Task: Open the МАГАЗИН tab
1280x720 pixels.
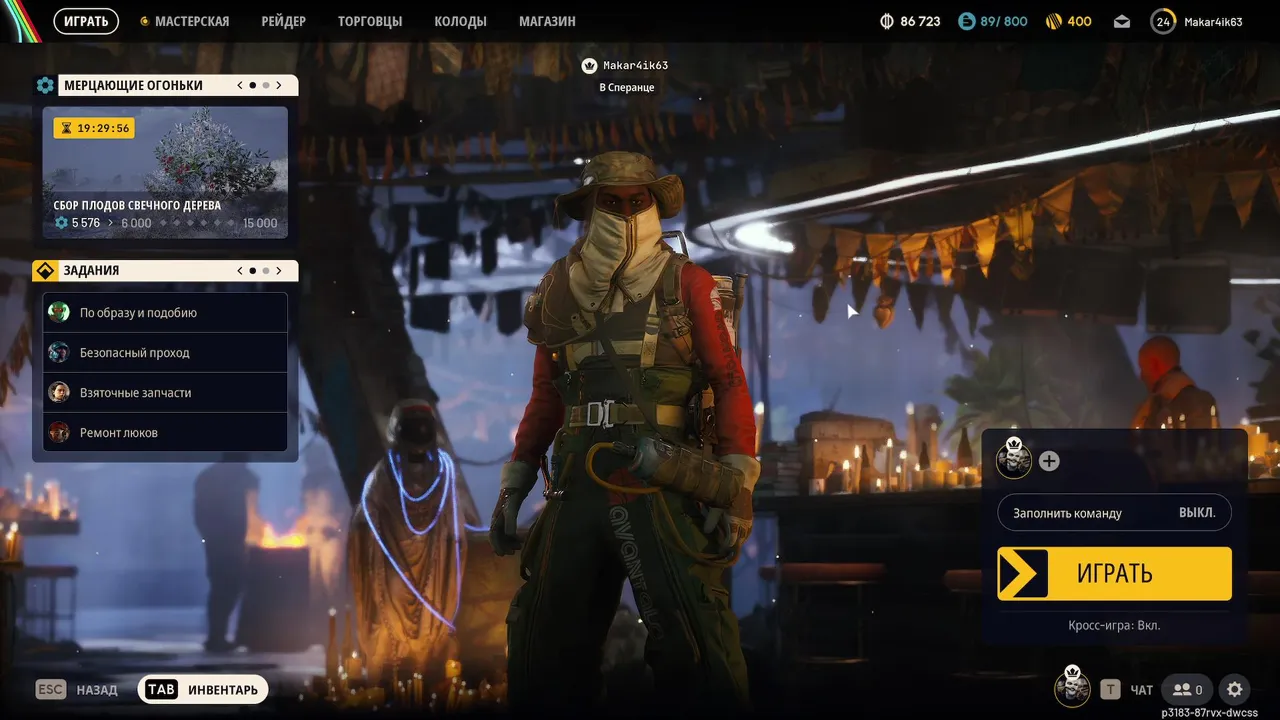Action: (x=547, y=21)
